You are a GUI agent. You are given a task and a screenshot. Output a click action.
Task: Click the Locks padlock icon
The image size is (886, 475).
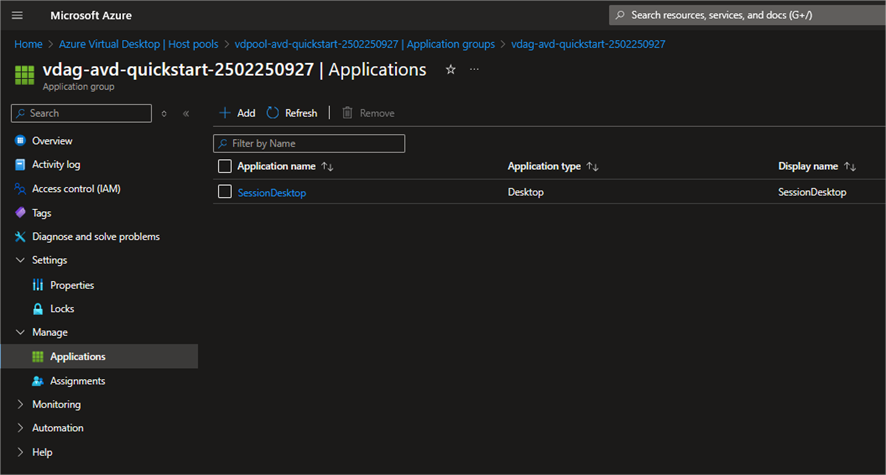pos(38,309)
